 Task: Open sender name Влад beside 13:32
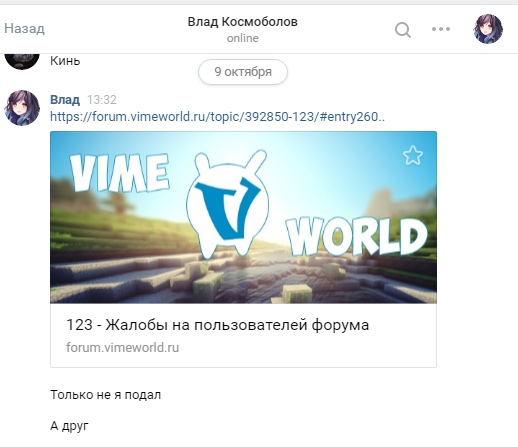[65, 100]
